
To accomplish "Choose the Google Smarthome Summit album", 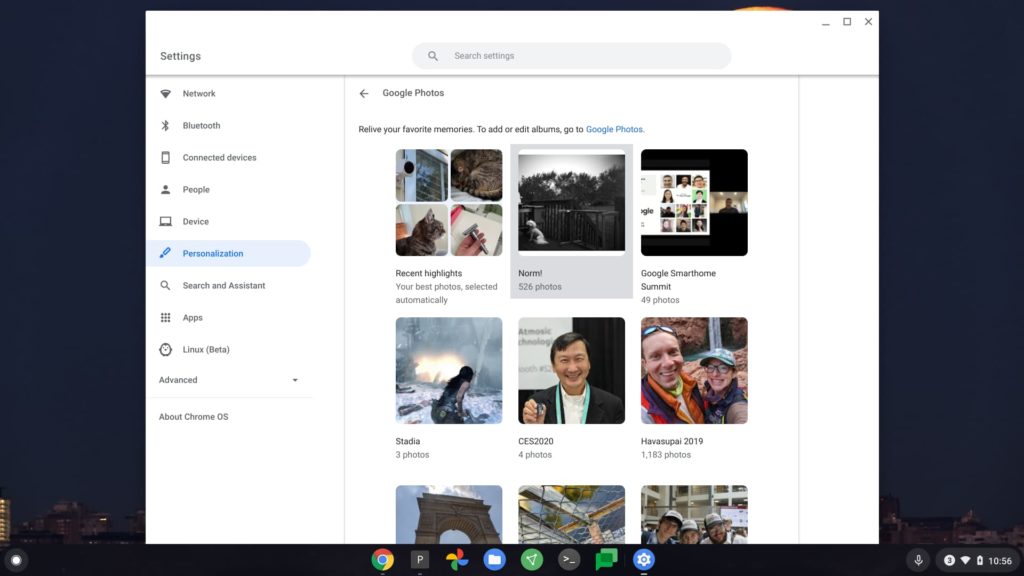I will (x=694, y=202).
